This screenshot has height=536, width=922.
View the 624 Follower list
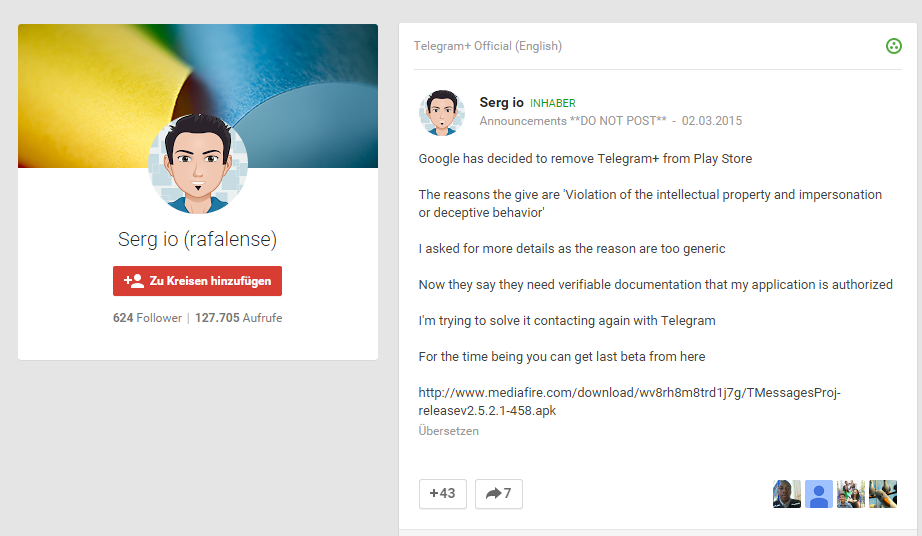(147, 318)
